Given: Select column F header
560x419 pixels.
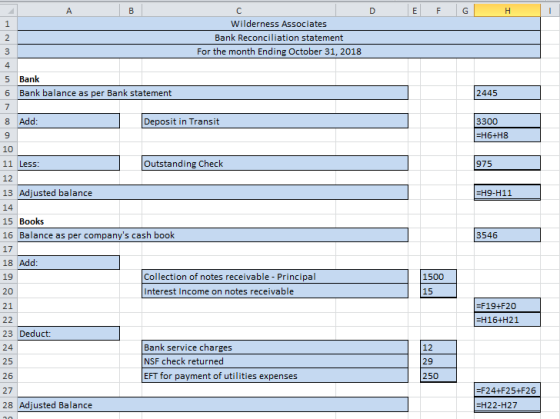Looking at the screenshot, I should click(438, 11).
